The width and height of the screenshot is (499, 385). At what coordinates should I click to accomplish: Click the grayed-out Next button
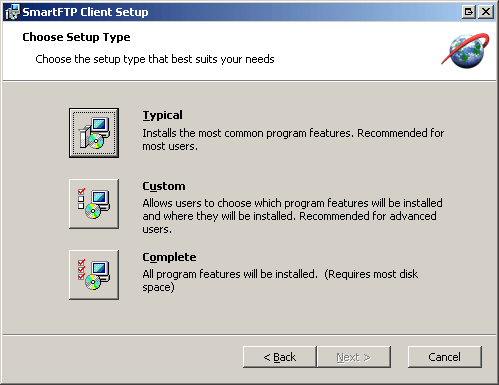click(x=354, y=357)
